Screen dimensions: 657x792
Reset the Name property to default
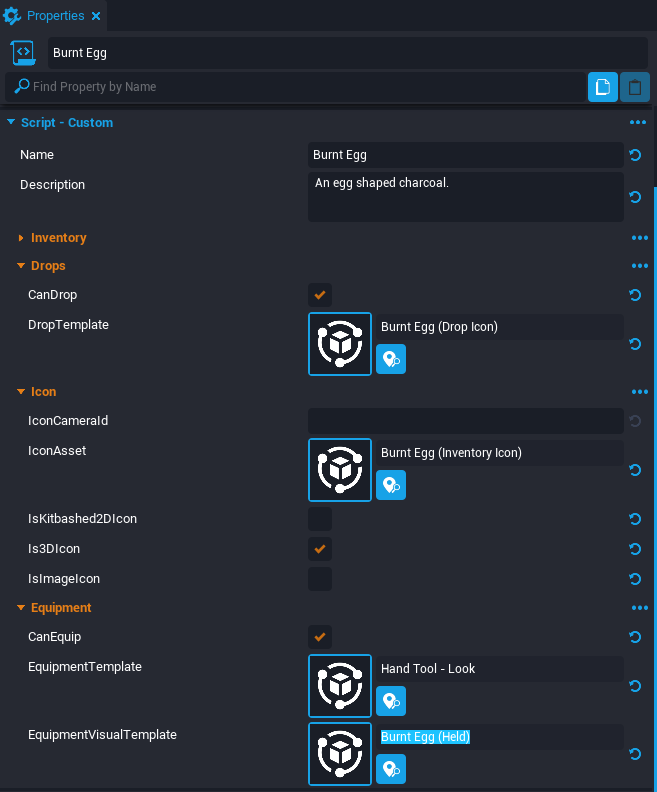[635, 155]
